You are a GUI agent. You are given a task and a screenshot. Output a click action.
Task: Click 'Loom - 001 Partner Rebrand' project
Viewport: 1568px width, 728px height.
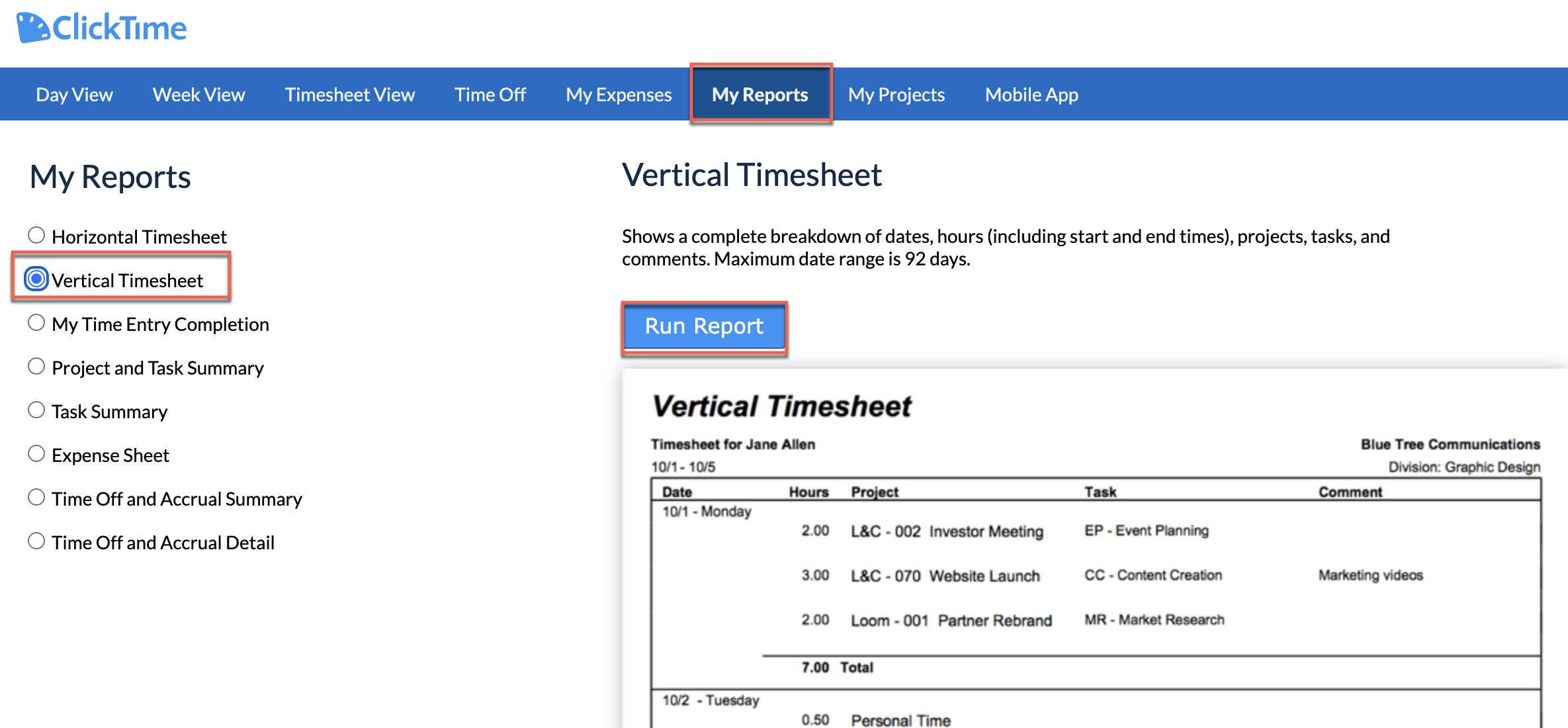[951, 621]
